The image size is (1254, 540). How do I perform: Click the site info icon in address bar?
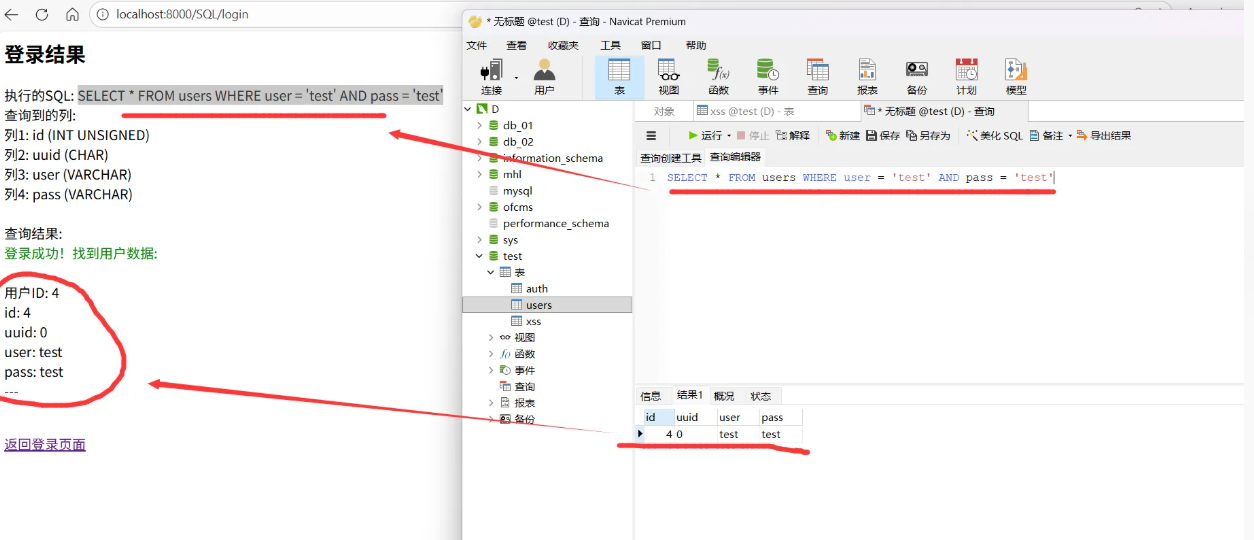pos(104,15)
